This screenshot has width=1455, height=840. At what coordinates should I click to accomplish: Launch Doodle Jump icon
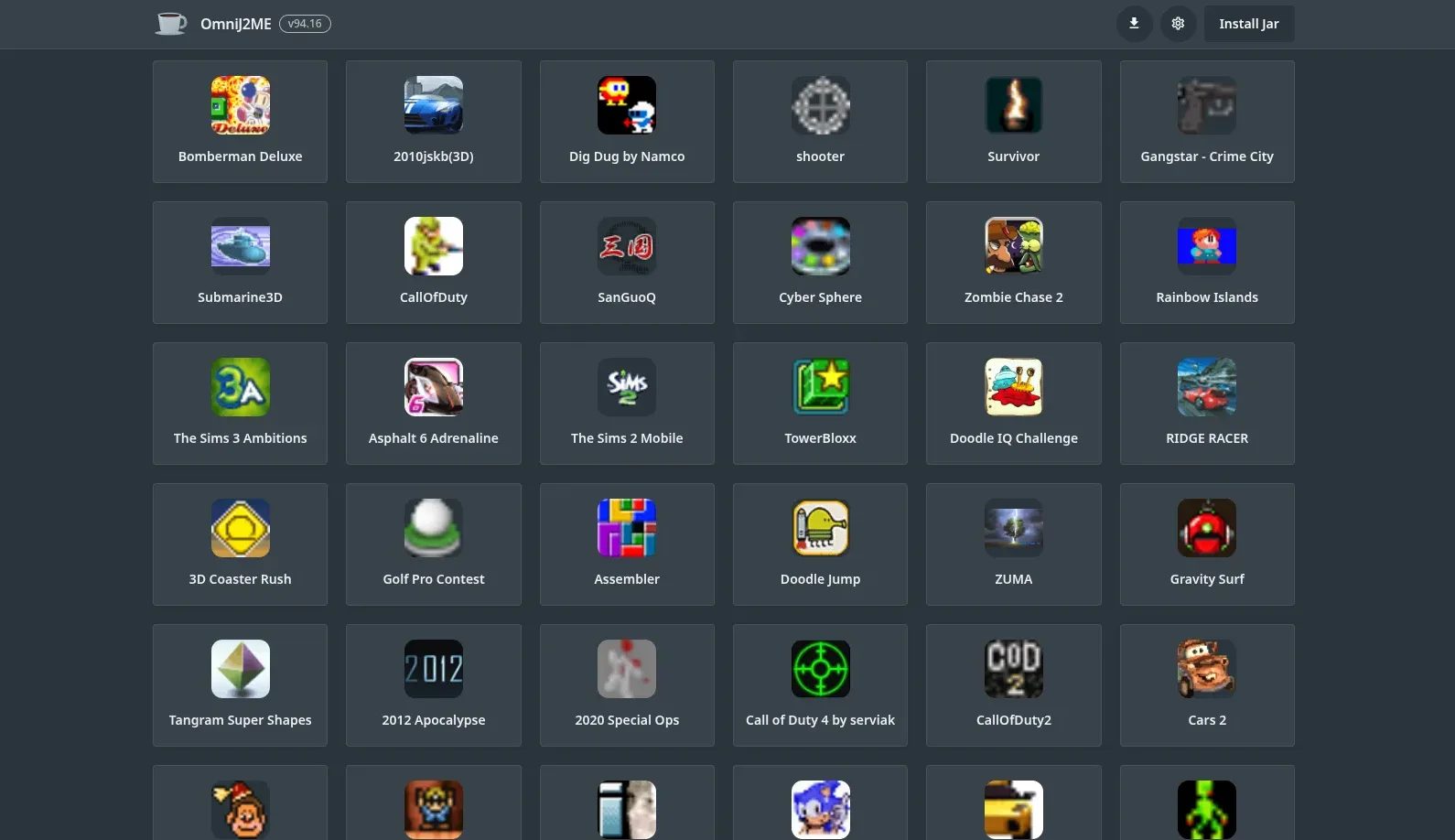tap(821, 528)
